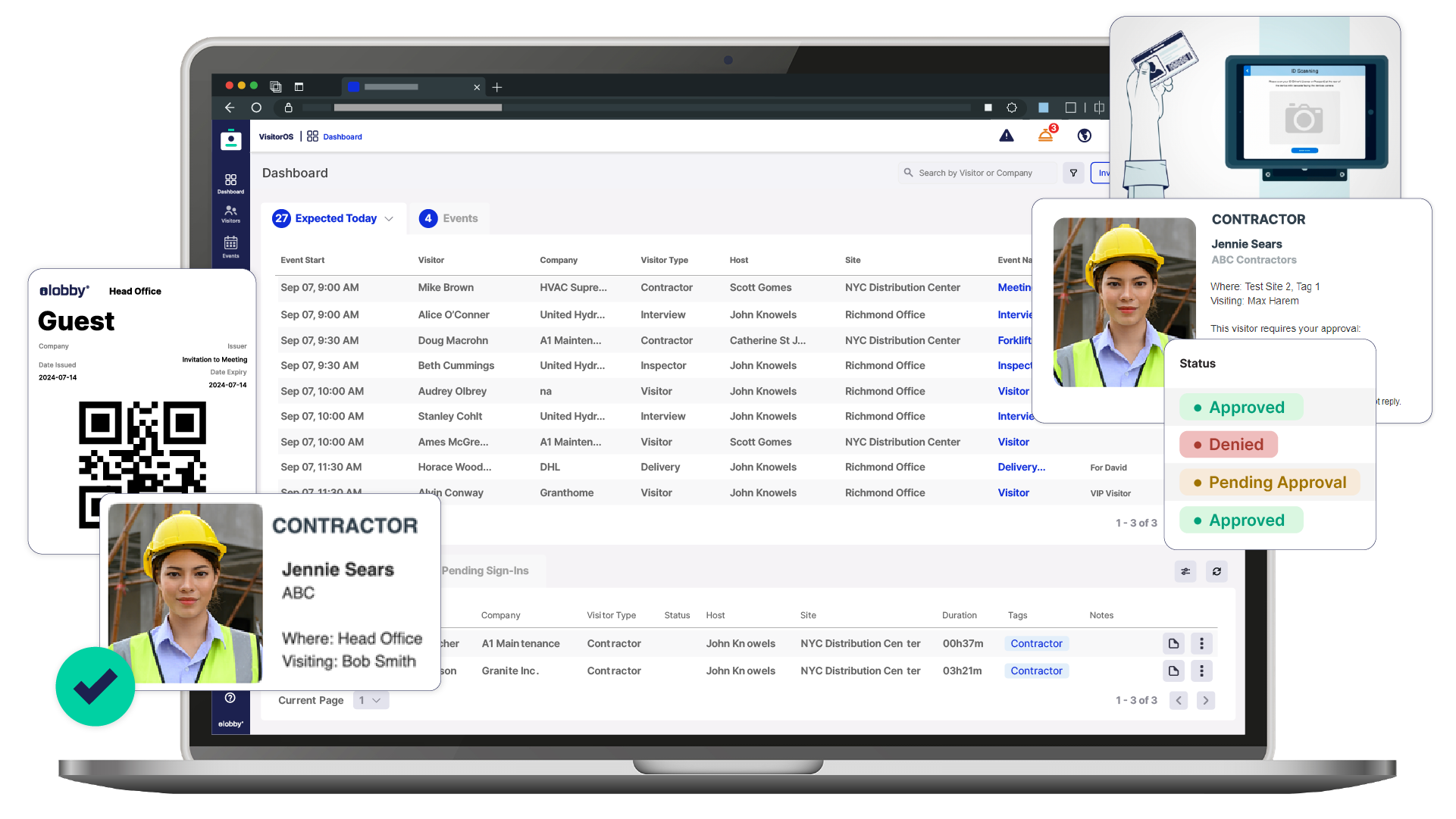Open a new browser tab with plus
The height and width of the screenshot is (819, 1456).
[497, 87]
